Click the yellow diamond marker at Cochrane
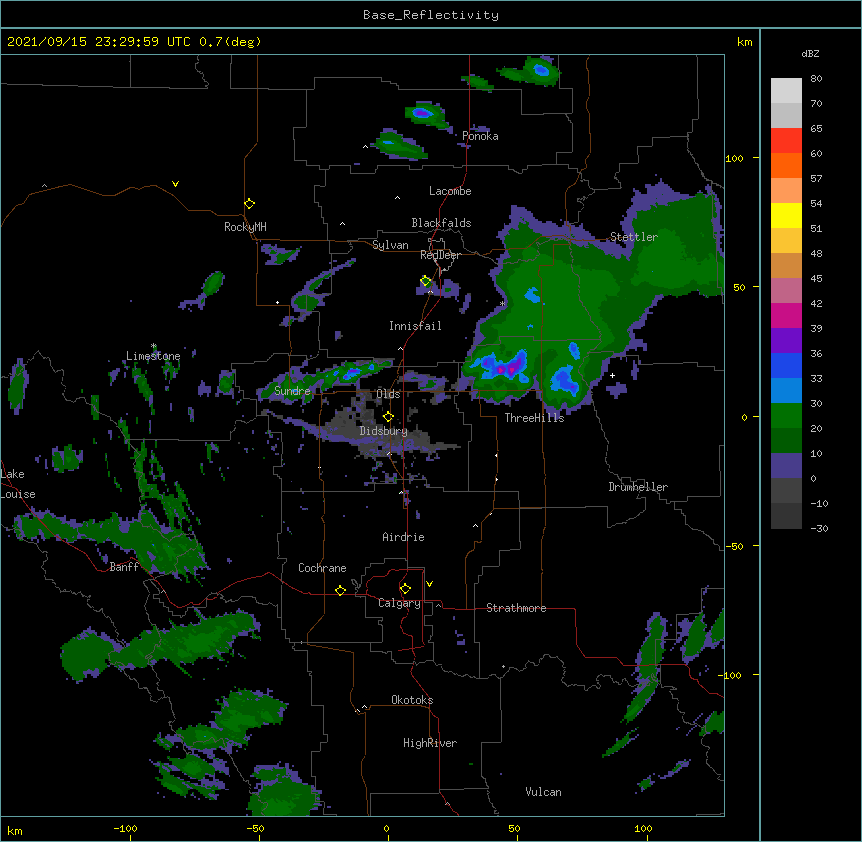This screenshot has height=842, width=862. point(340,590)
